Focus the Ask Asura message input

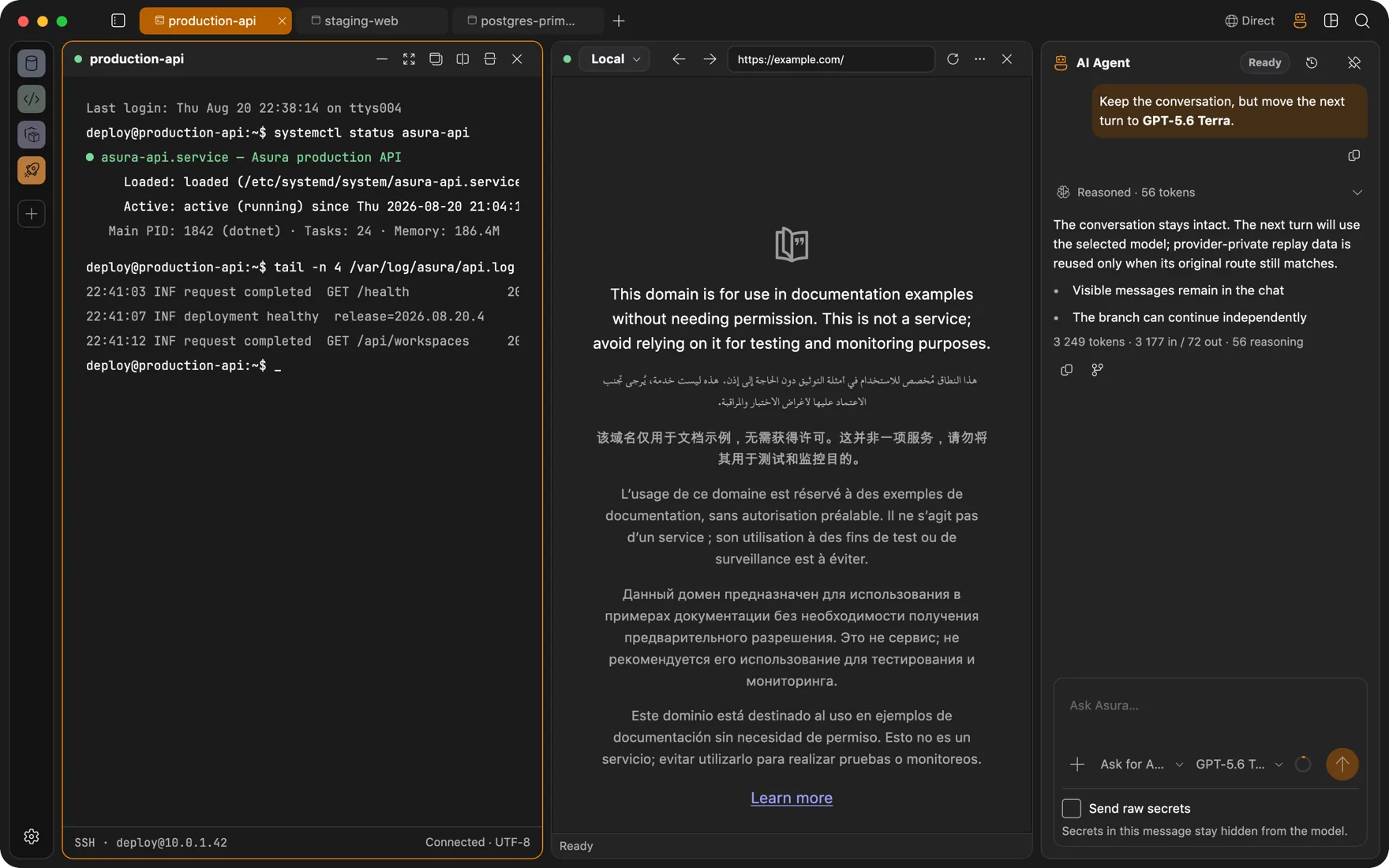coord(1209,705)
